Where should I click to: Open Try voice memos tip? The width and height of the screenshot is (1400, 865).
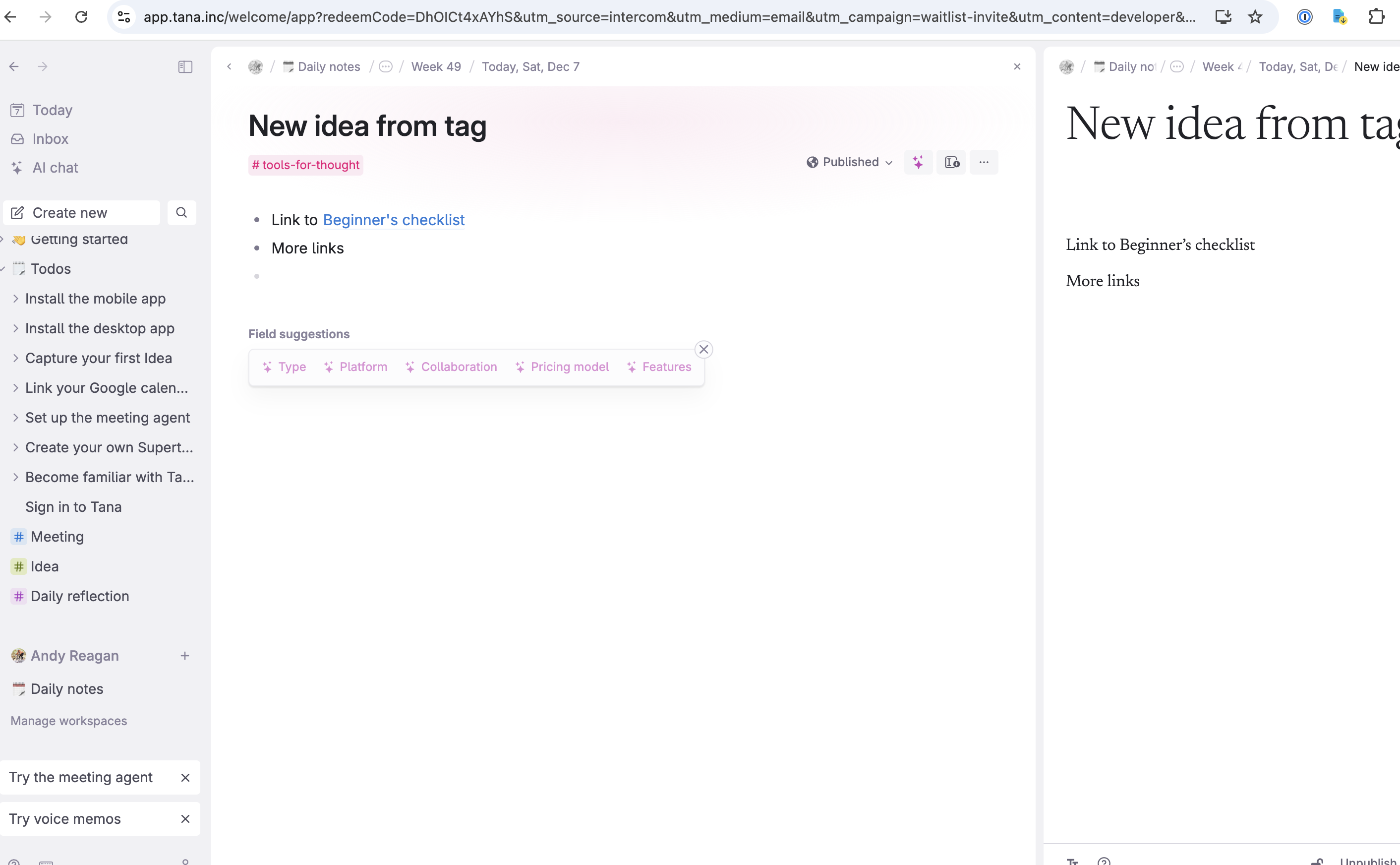tap(64, 819)
